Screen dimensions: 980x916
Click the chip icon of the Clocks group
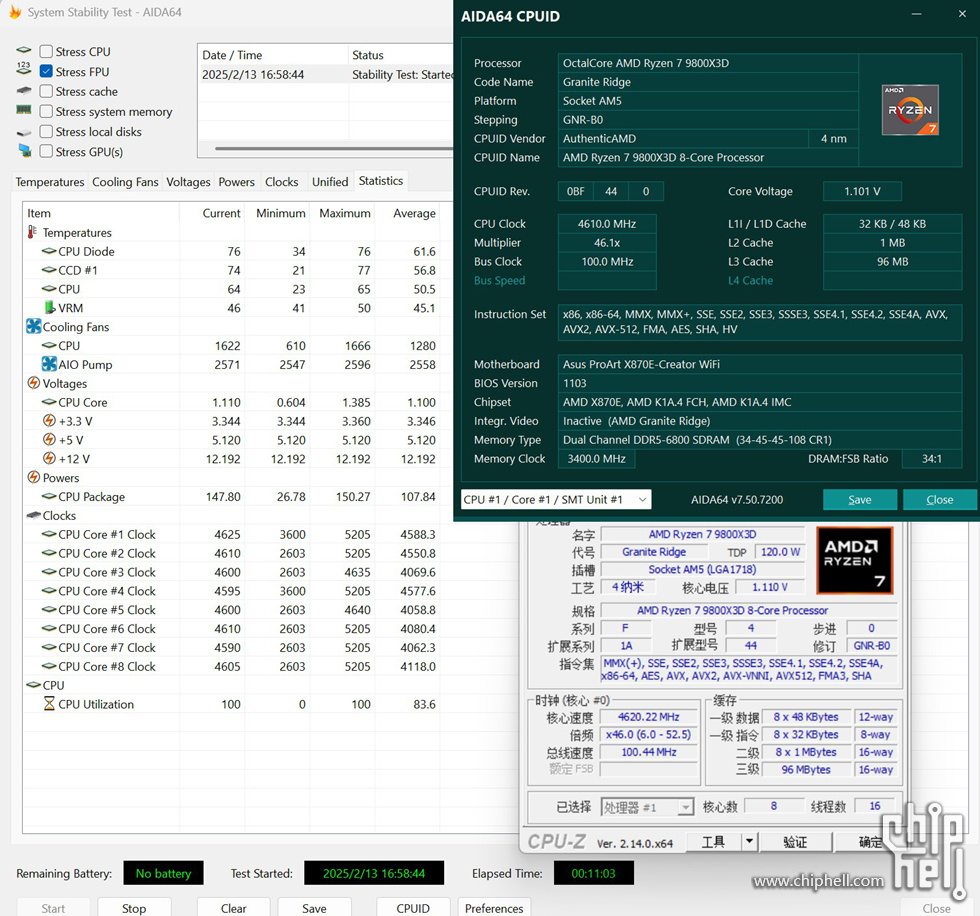pyautogui.click(x=34, y=515)
